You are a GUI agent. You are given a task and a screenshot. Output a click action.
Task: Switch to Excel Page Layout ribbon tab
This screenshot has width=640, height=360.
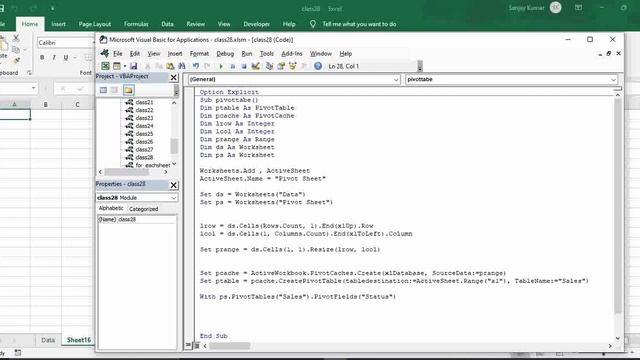(x=95, y=24)
